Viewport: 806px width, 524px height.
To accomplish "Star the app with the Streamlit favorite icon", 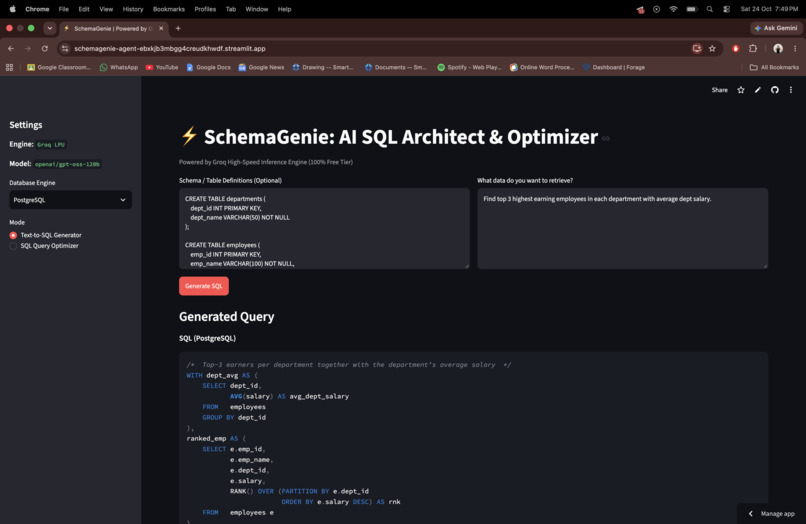I will tap(741, 90).
